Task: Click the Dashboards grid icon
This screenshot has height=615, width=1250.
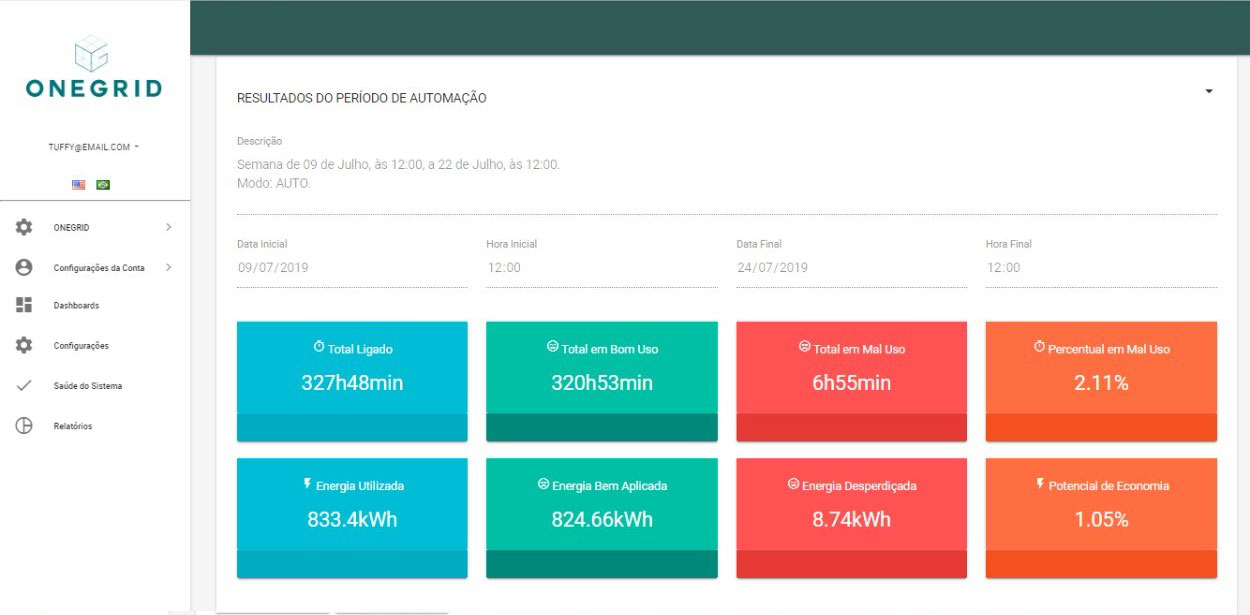Action: click(x=24, y=305)
